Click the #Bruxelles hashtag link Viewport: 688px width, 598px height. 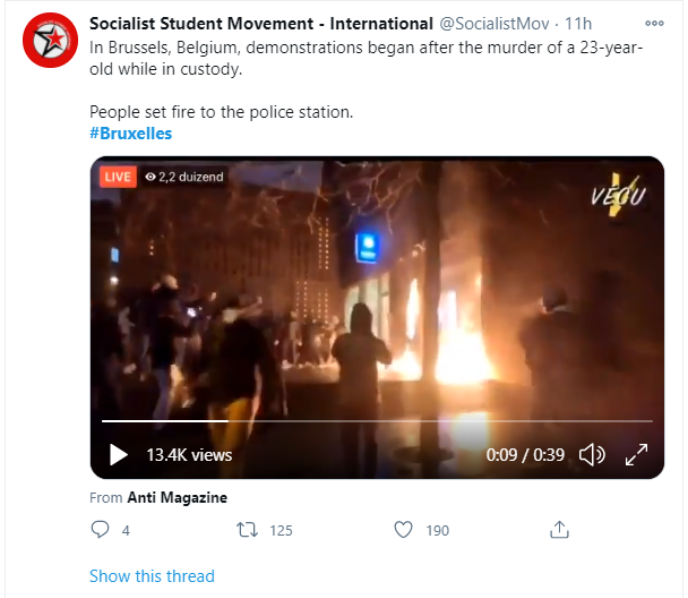[131, 133]
